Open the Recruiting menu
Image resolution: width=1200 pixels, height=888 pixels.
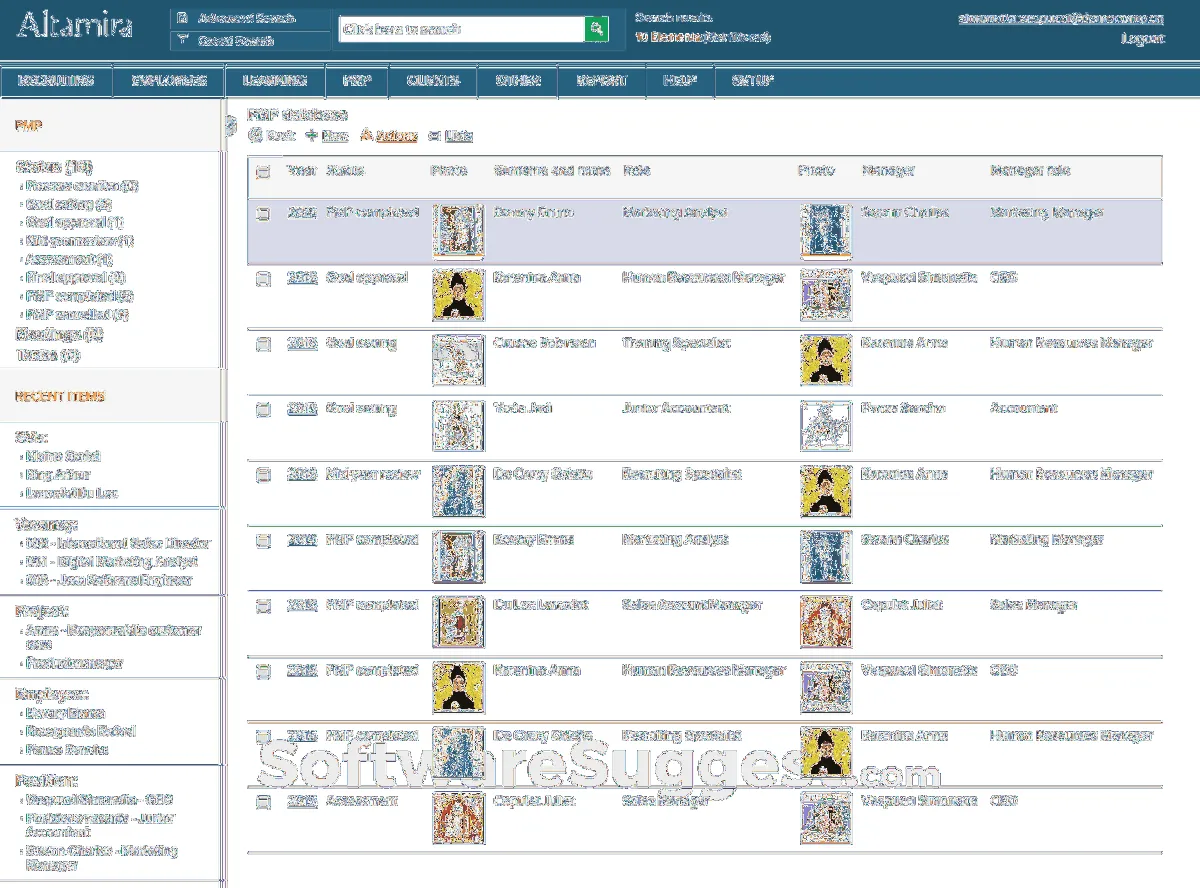click(x=56, y=81)
